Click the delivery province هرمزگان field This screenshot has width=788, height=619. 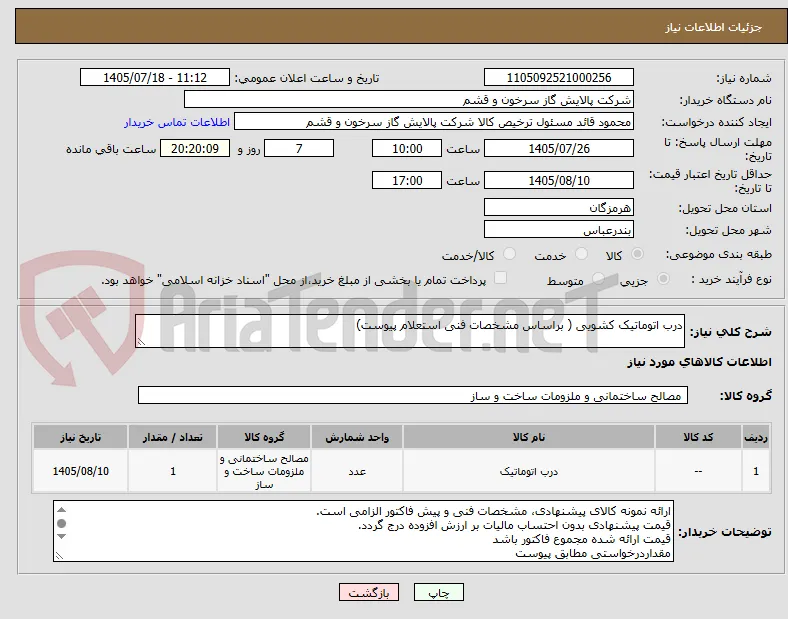coord(559,207)
